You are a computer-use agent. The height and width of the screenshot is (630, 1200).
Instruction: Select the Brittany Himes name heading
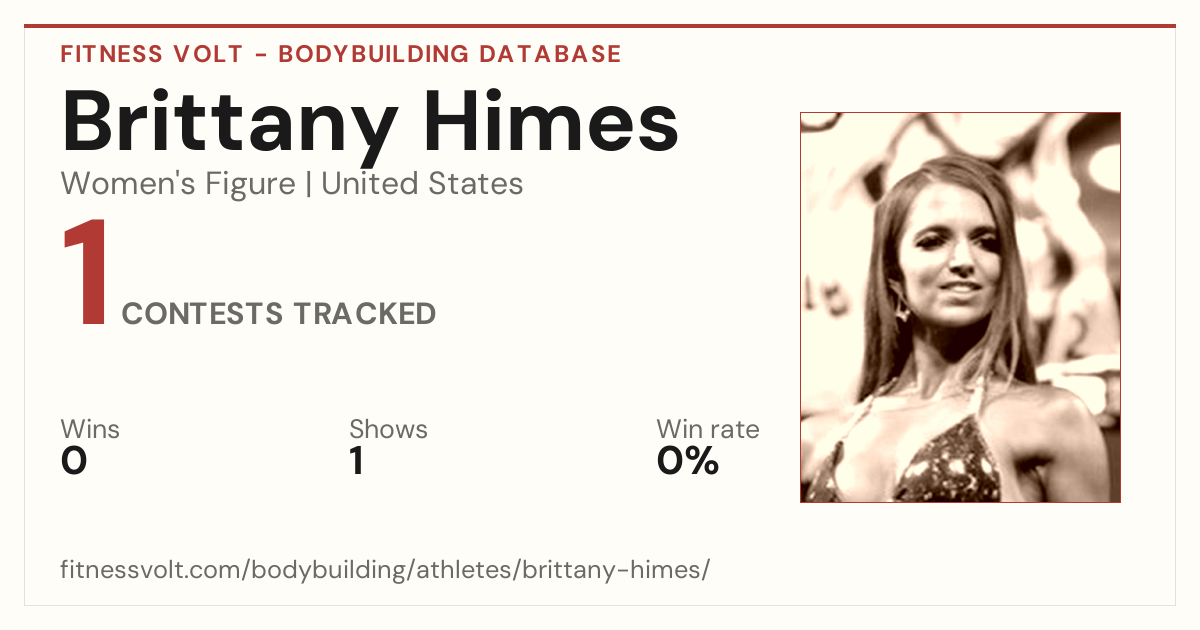click(x=370, y=121)
